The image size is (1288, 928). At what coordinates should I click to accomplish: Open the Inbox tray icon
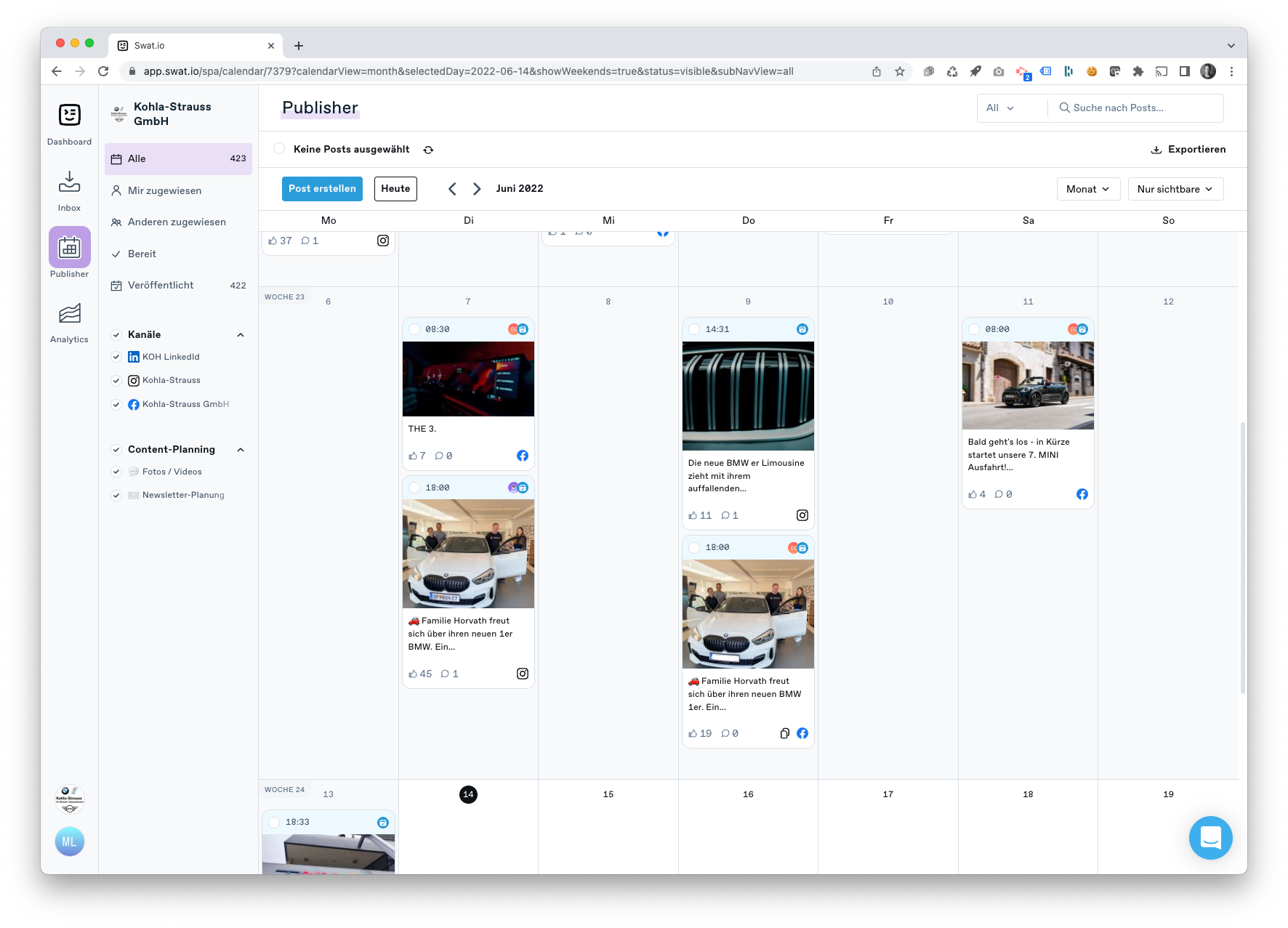point(69,182)
